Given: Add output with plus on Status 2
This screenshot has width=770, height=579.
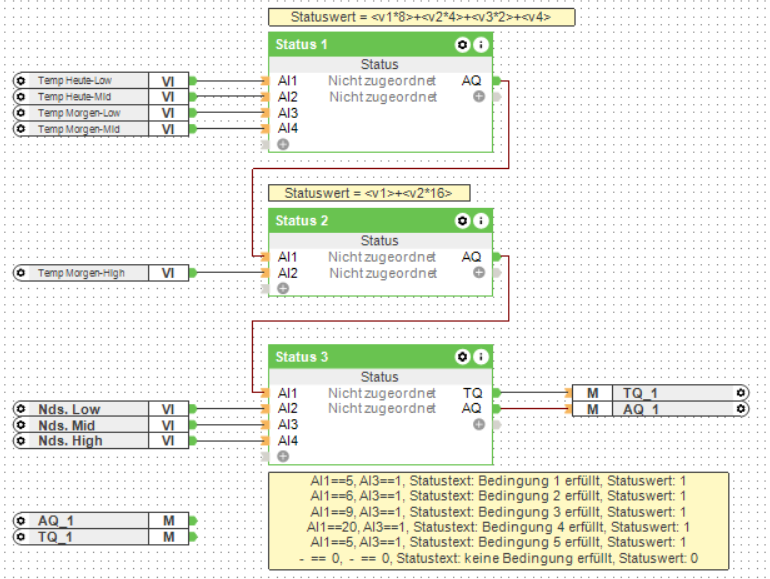Looking at the screenshot, I should pos(479,273).
